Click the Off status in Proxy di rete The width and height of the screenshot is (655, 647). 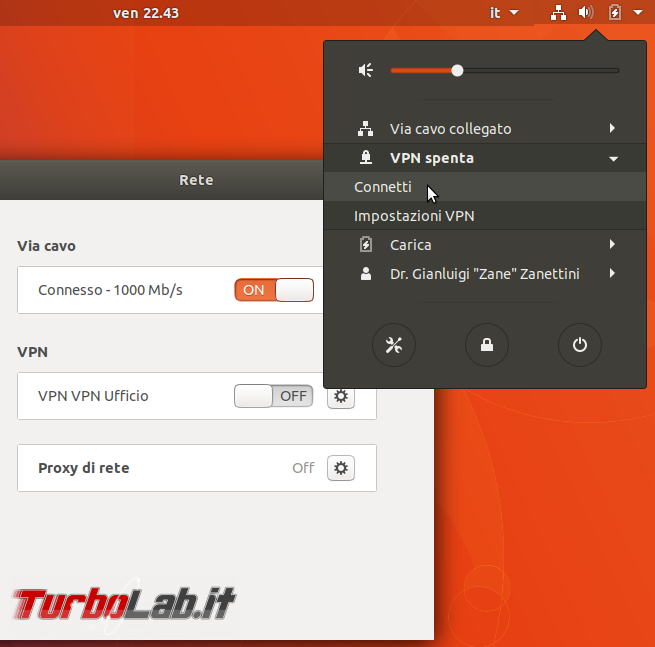[x=303, y=468]
